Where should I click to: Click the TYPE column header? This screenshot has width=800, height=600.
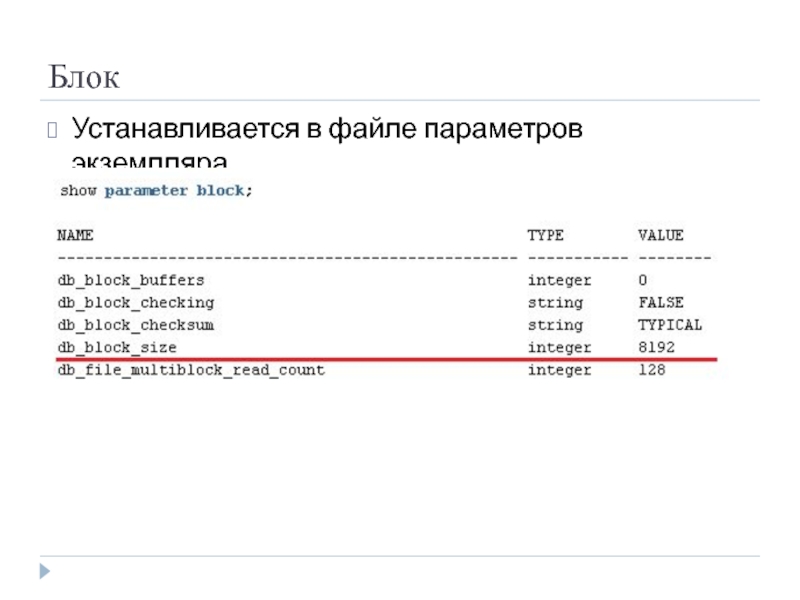pos(545,235)
